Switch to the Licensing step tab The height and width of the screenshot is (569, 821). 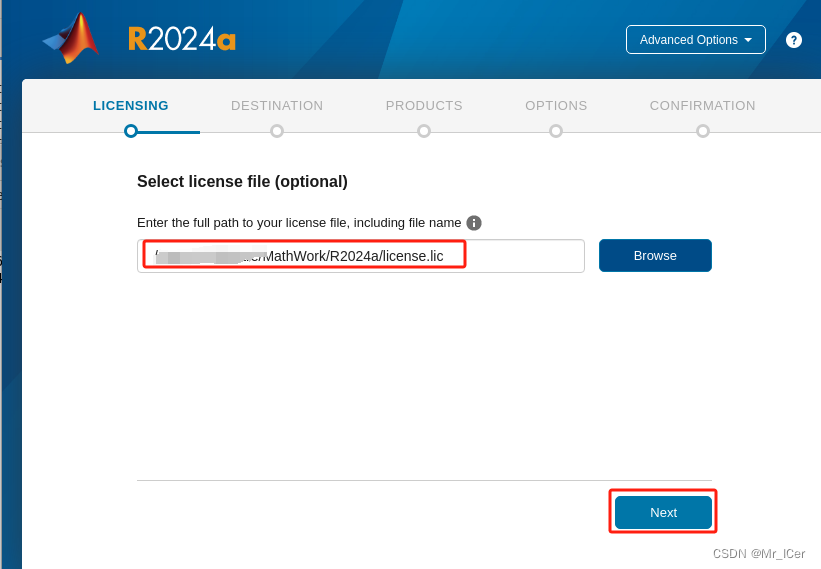[131, 106]
